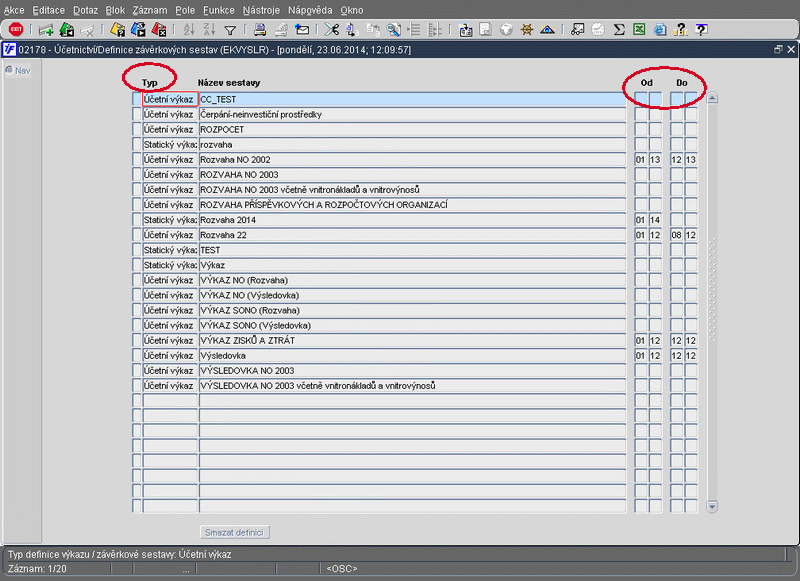800x581 pixels.
Task: Open context help question mark icon
Action: click(702, 30)
